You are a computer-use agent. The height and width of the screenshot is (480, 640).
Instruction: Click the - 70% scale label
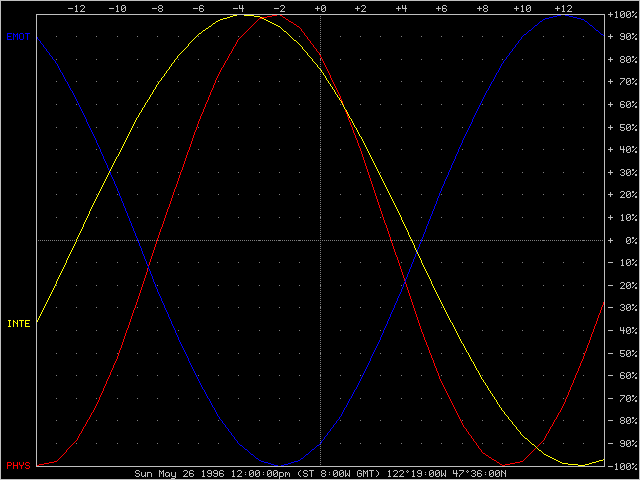(622, 398)
